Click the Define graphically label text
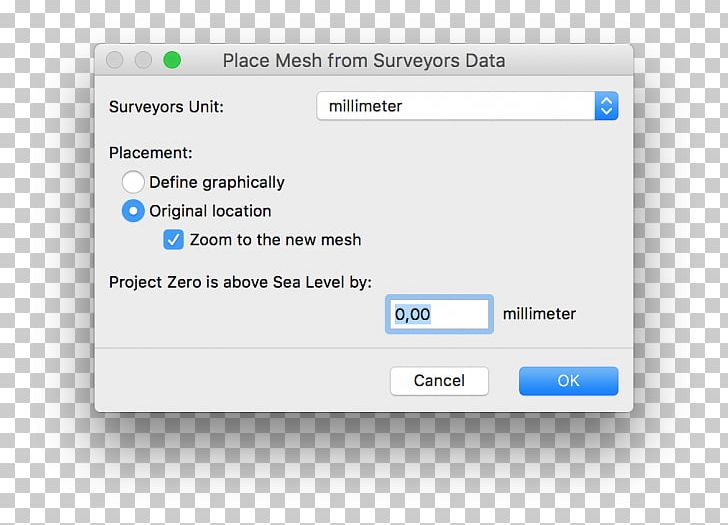Screen dimensions: 728x525 coord(217,182)
